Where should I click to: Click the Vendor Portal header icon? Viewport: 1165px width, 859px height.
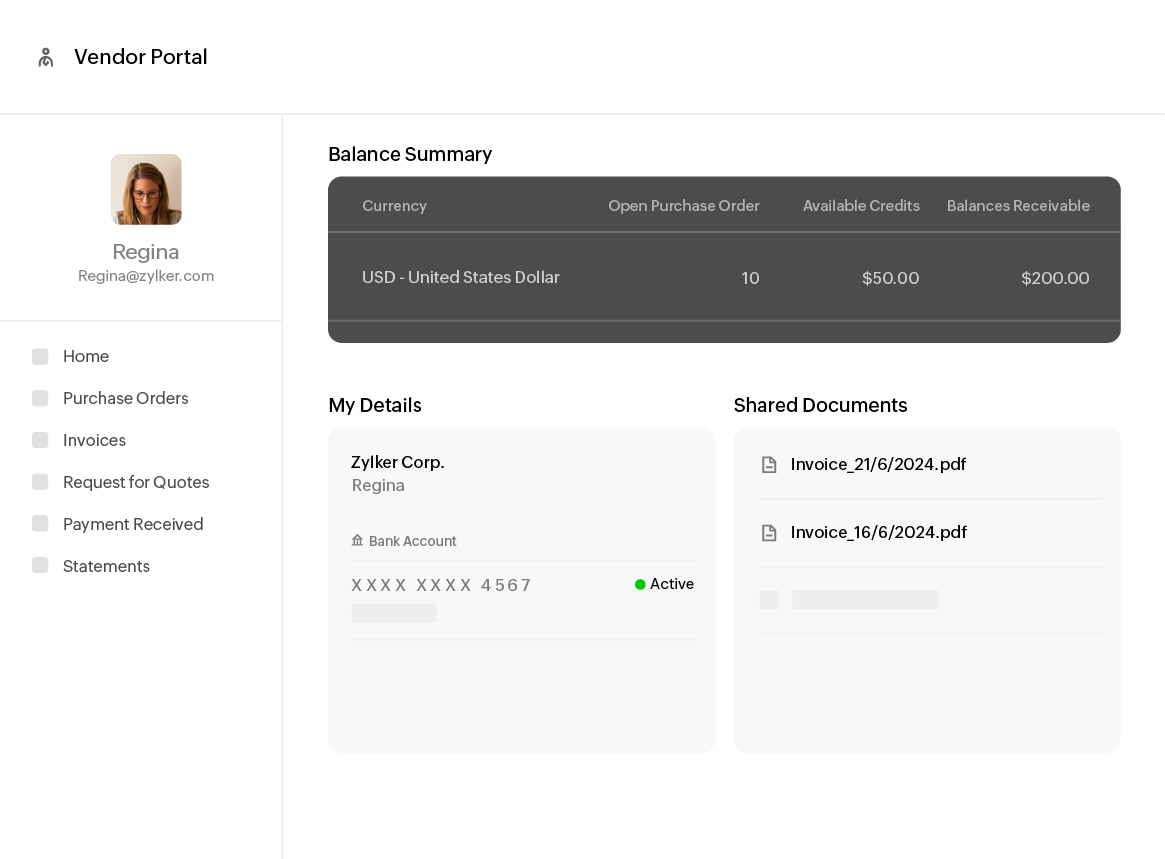point(45,57)
